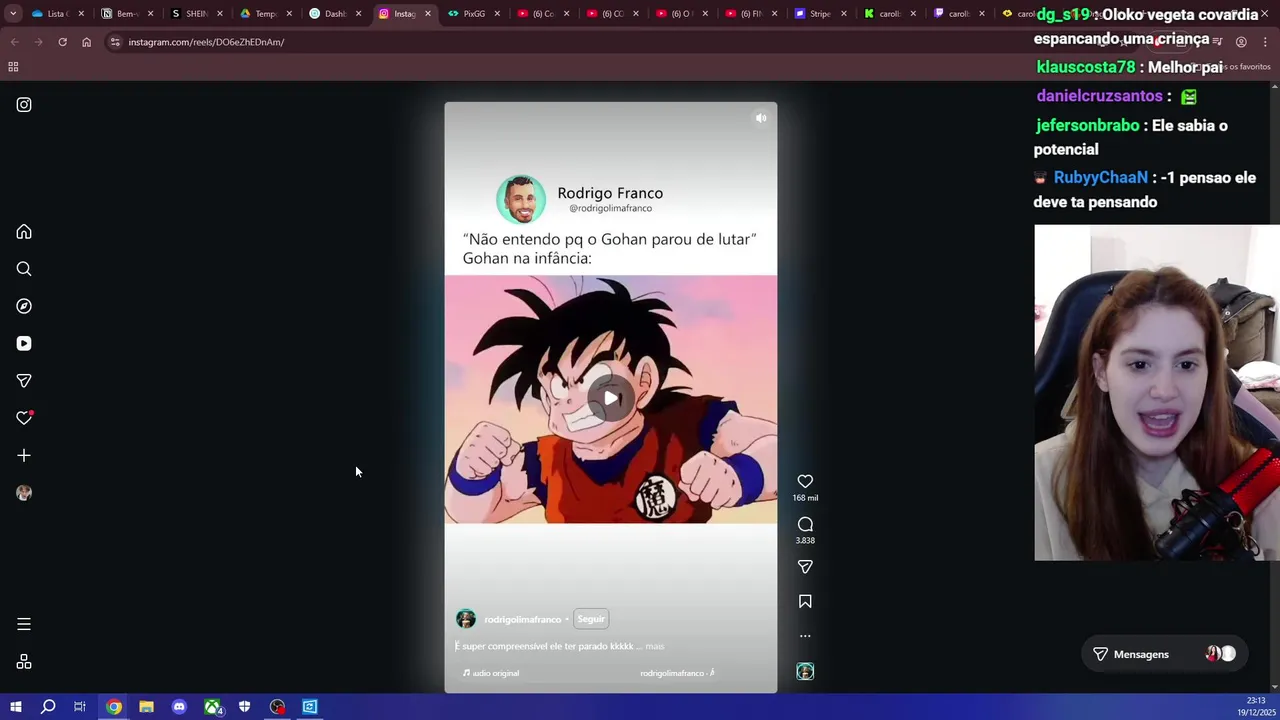Close the Instagram browser tab

(x=428, y=14)
